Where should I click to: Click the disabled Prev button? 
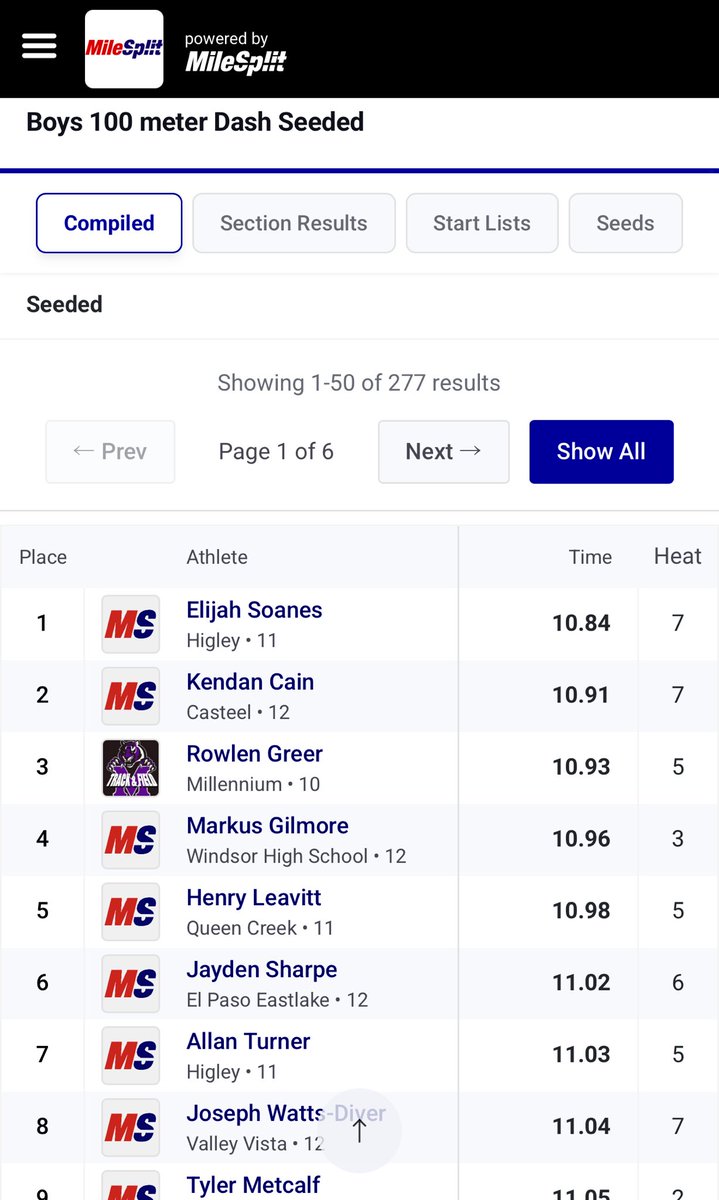(x=110, y=452)
